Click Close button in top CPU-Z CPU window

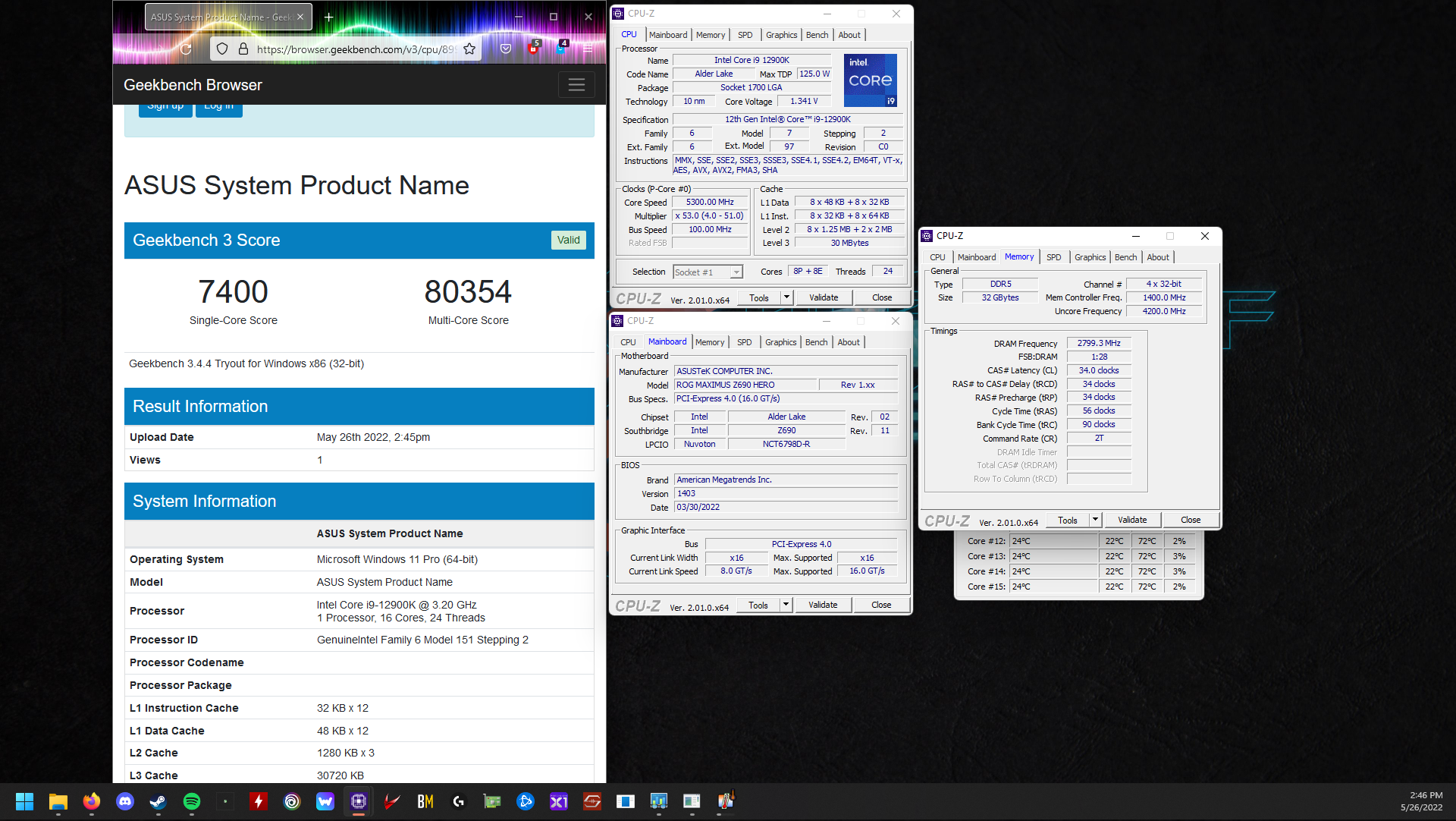click(882, 297)
